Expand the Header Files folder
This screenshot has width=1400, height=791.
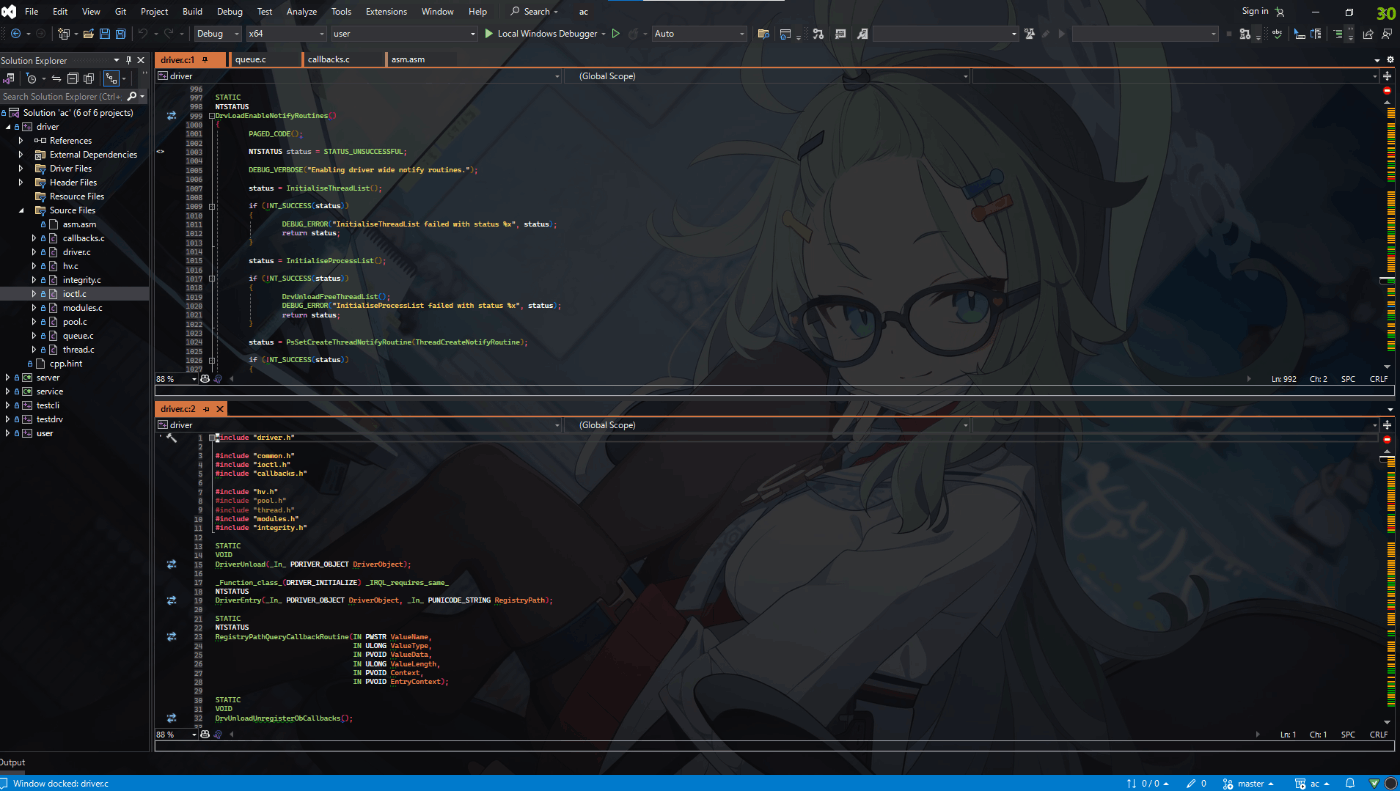21,183
